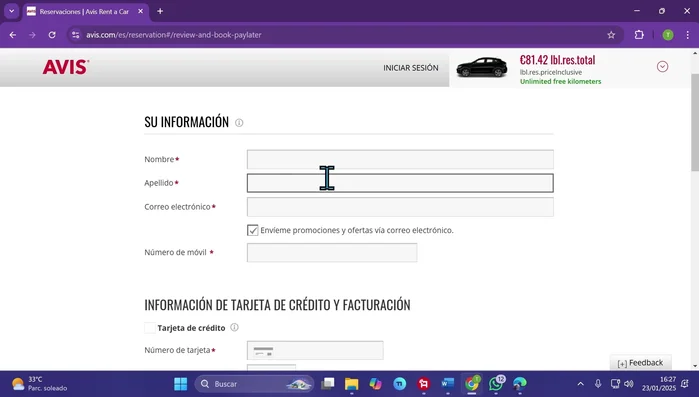
Task: Tick the Tarjeta de crédito checkbox
Action: [150, 328]
